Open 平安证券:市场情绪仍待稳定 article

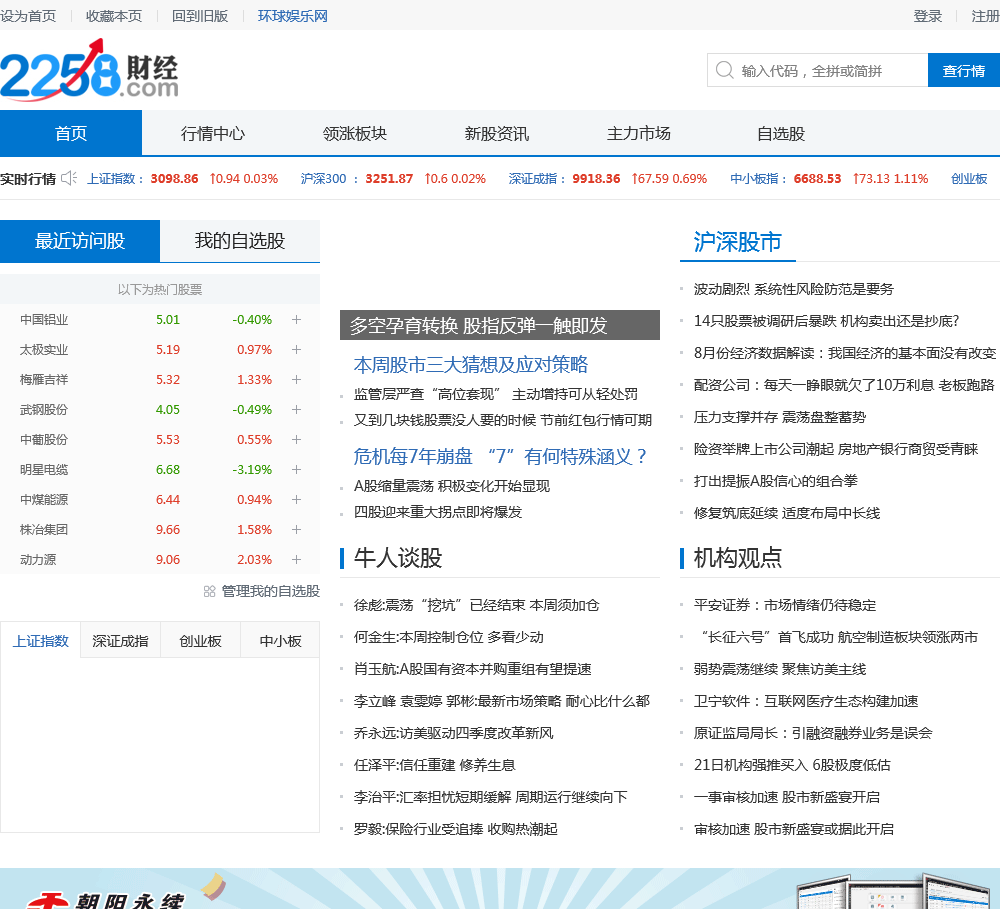click(x=785, y=605)
